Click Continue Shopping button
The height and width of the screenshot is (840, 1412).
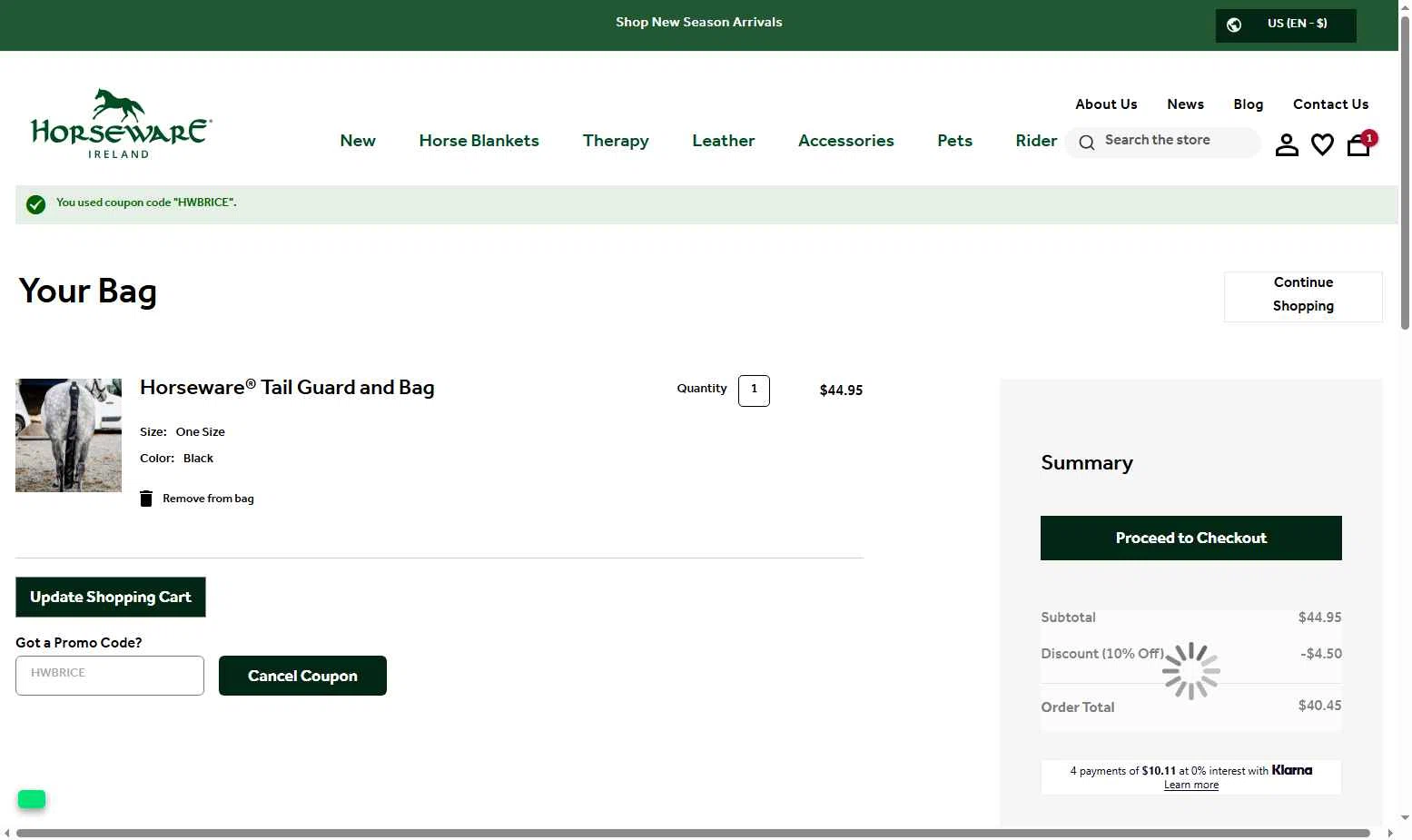(1303, 296)
